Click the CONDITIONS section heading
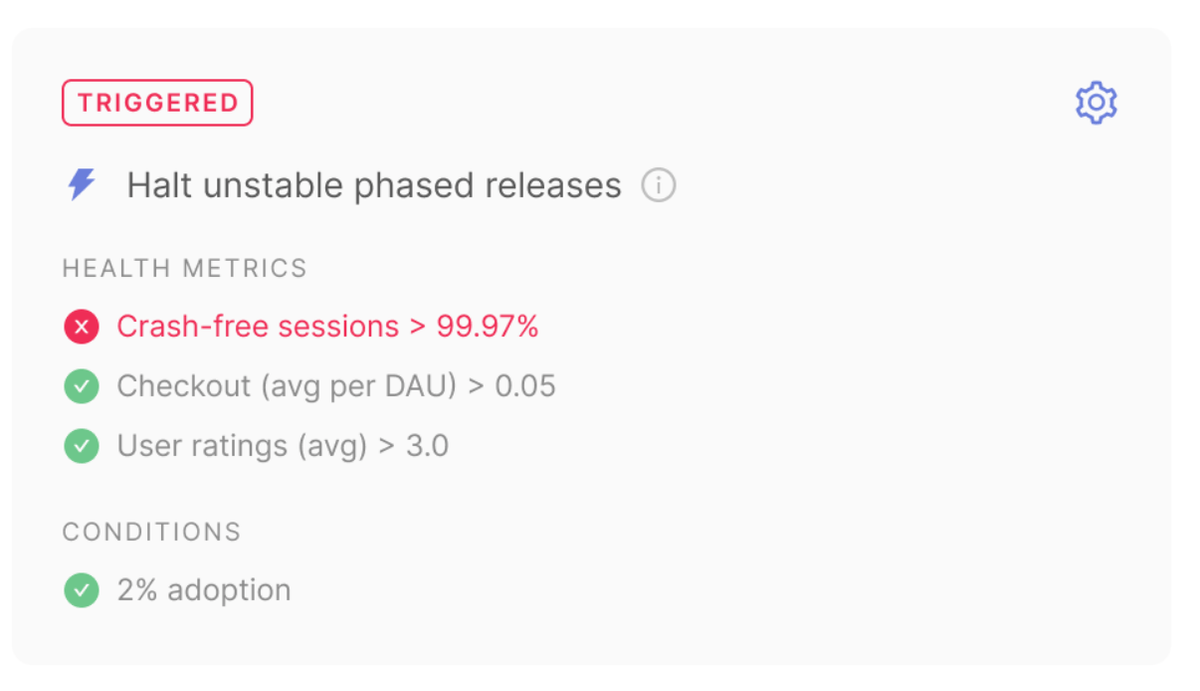The width and height of the screenshot is (1200, 691). click(152, 532)
